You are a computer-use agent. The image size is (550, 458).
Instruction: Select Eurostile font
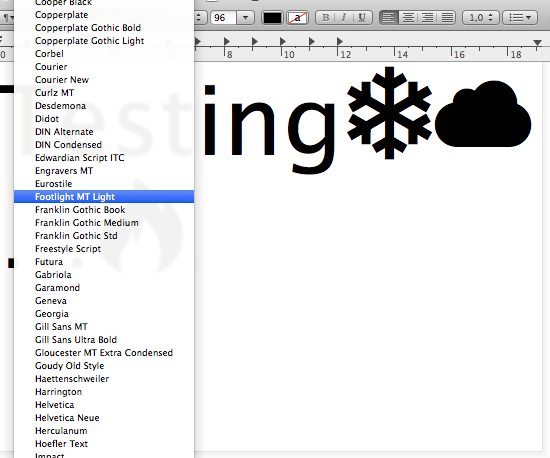click(x=104, y=183)
